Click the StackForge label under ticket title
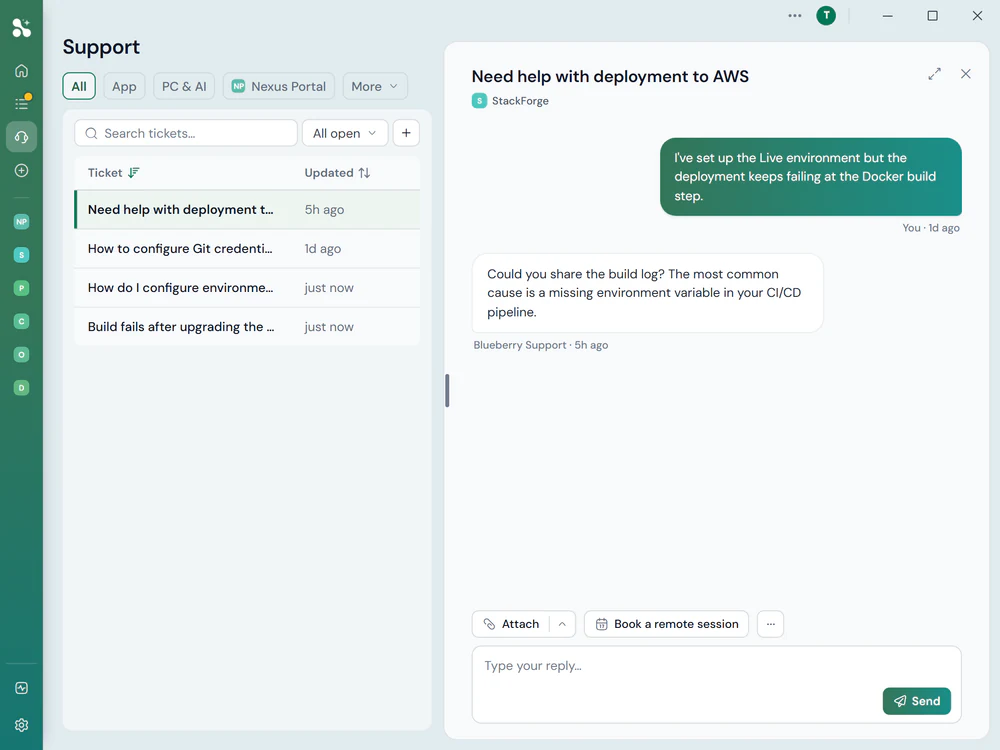This screenshot has width=1000, height=750. (x=520, y=101)
